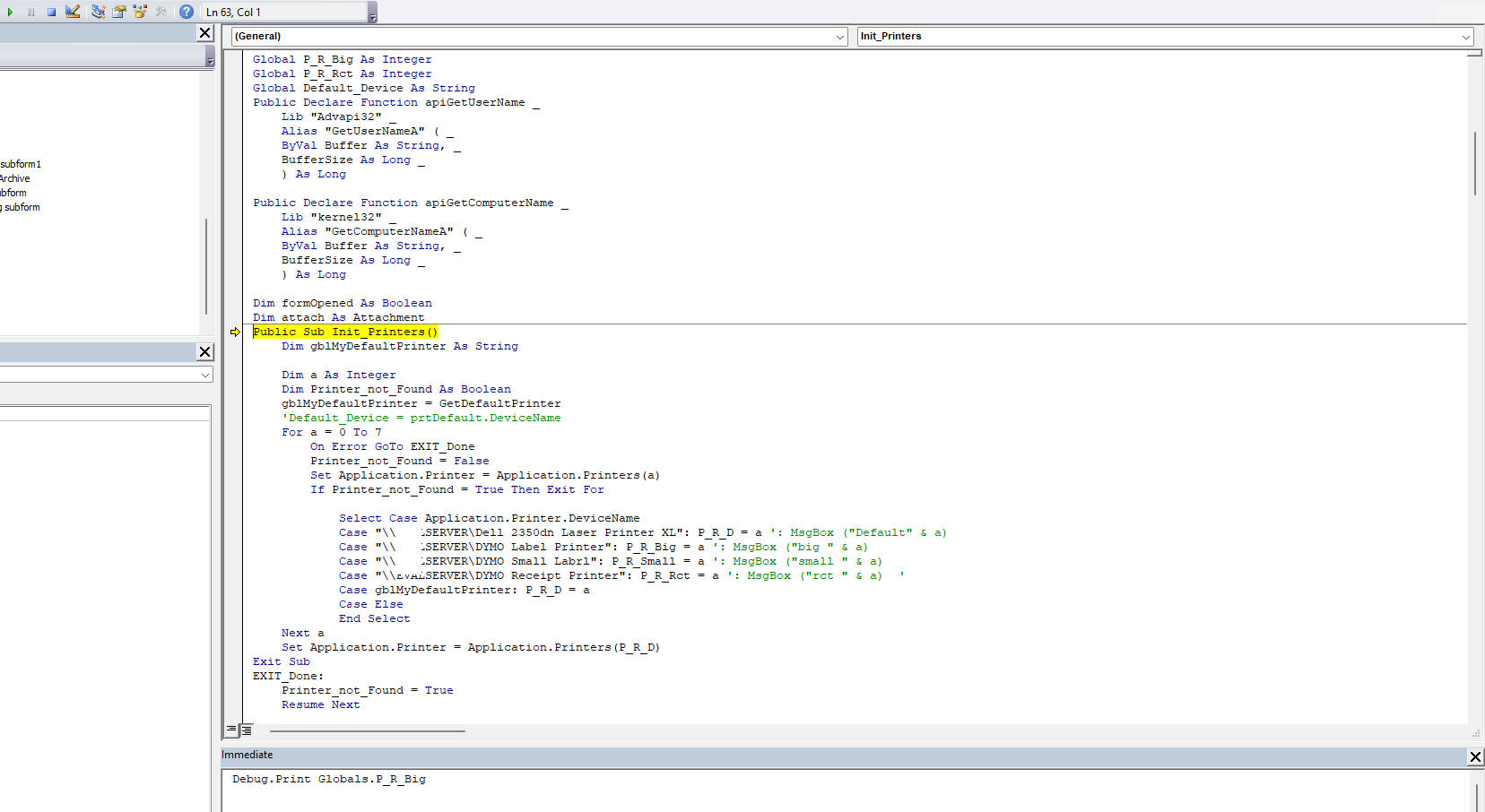Close the Project Explorer pane
This screenshot has width=1485, height=812.
[204, 33]
